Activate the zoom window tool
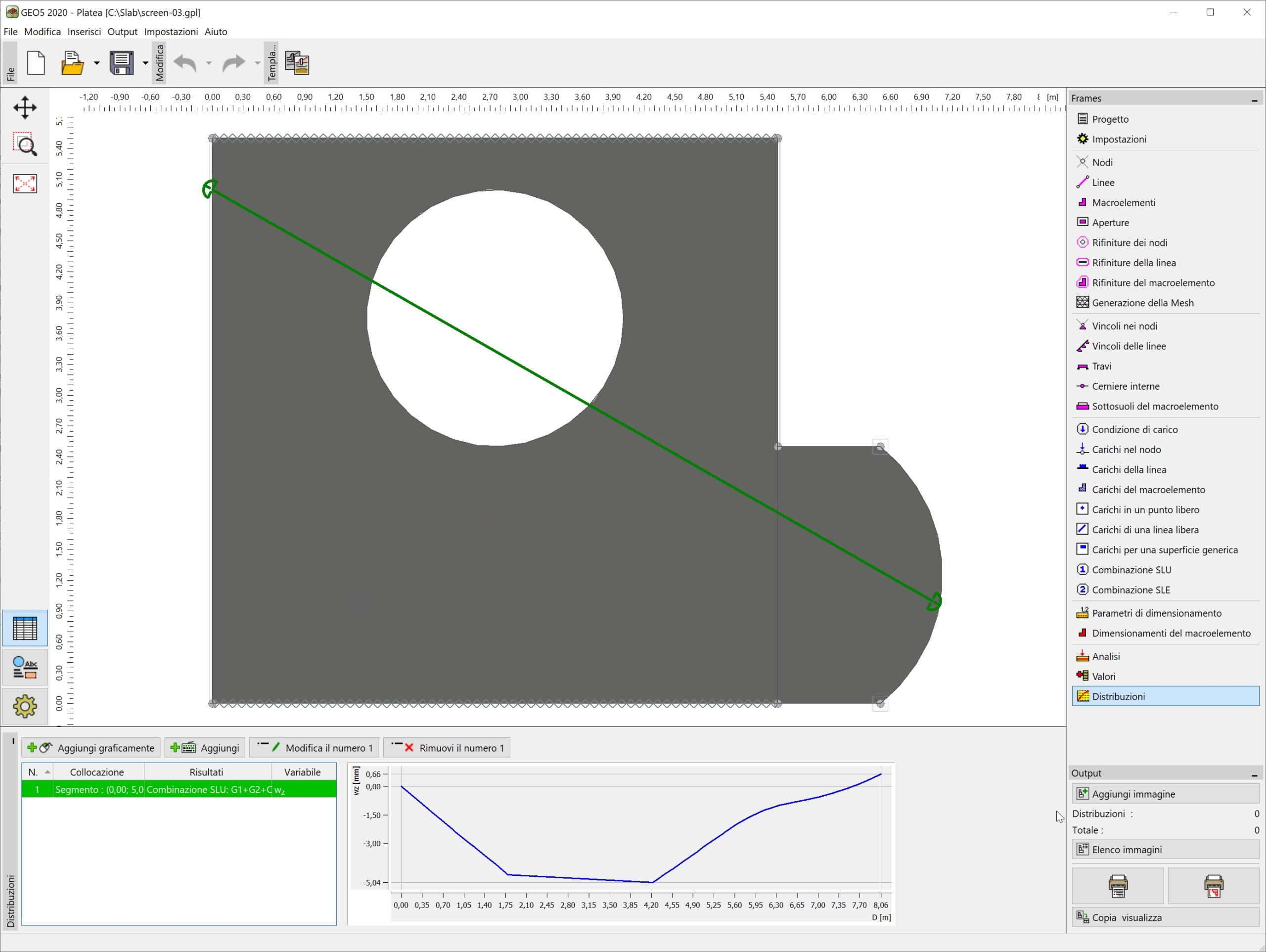1266x952 pixels. point(25,145)
